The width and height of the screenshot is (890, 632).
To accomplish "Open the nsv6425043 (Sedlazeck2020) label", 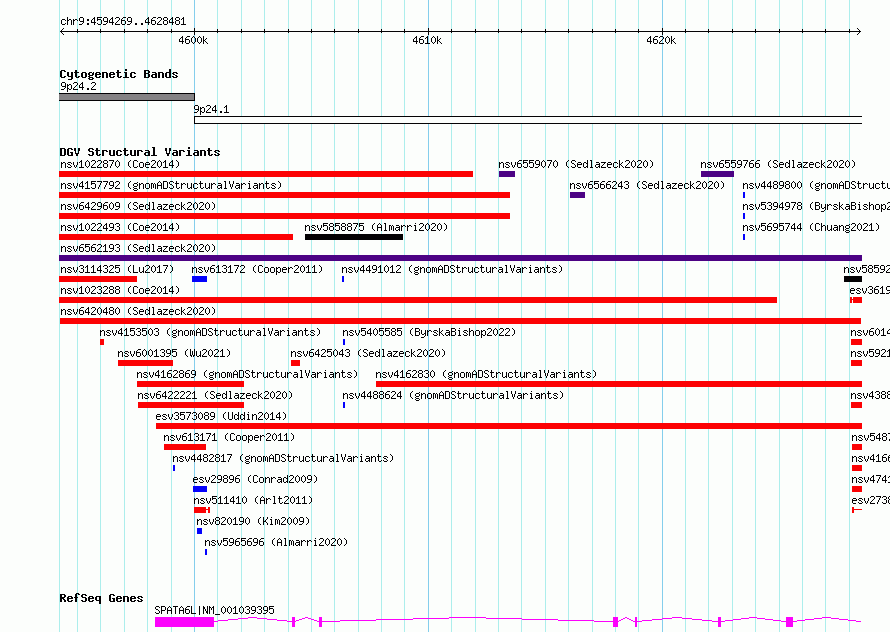I will [368, 353].
